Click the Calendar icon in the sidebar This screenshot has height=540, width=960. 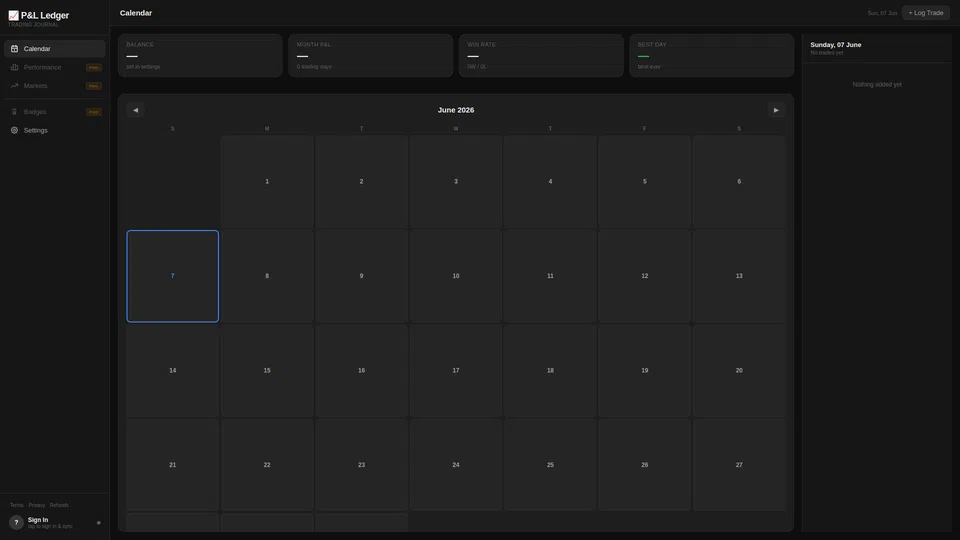tap(14, 48)
